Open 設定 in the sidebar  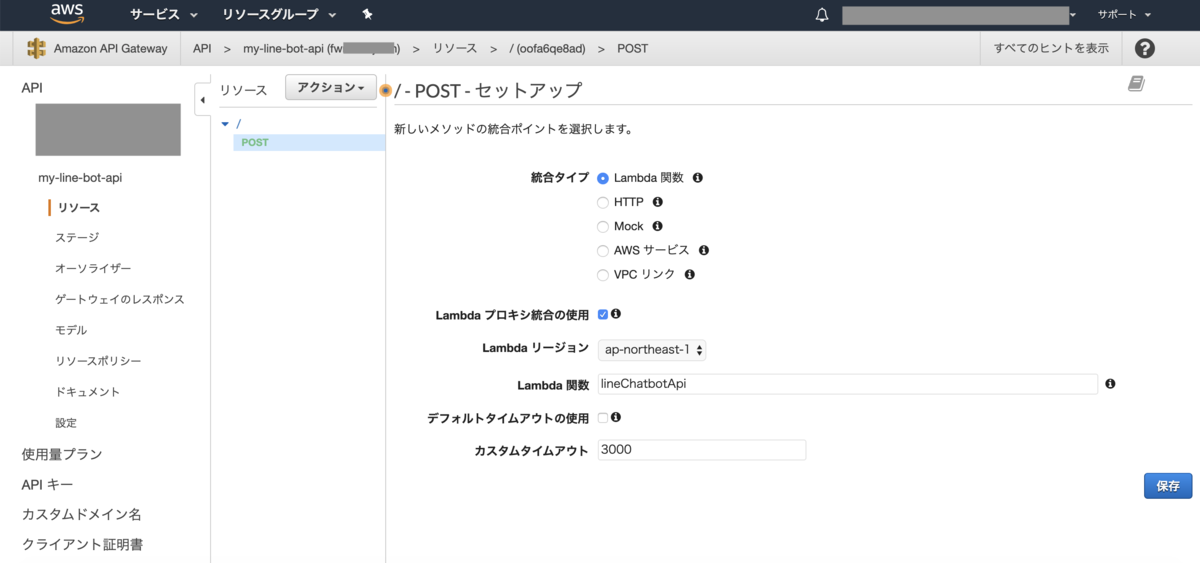[66, 423]
